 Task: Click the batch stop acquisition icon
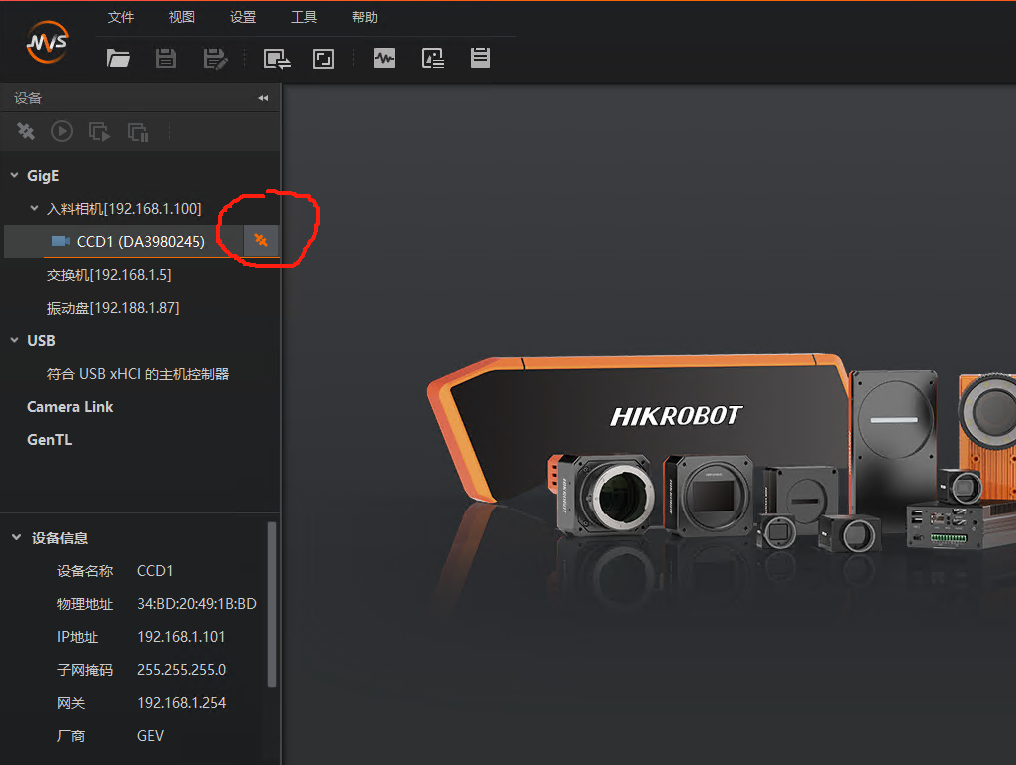click(x=138, y=132)
